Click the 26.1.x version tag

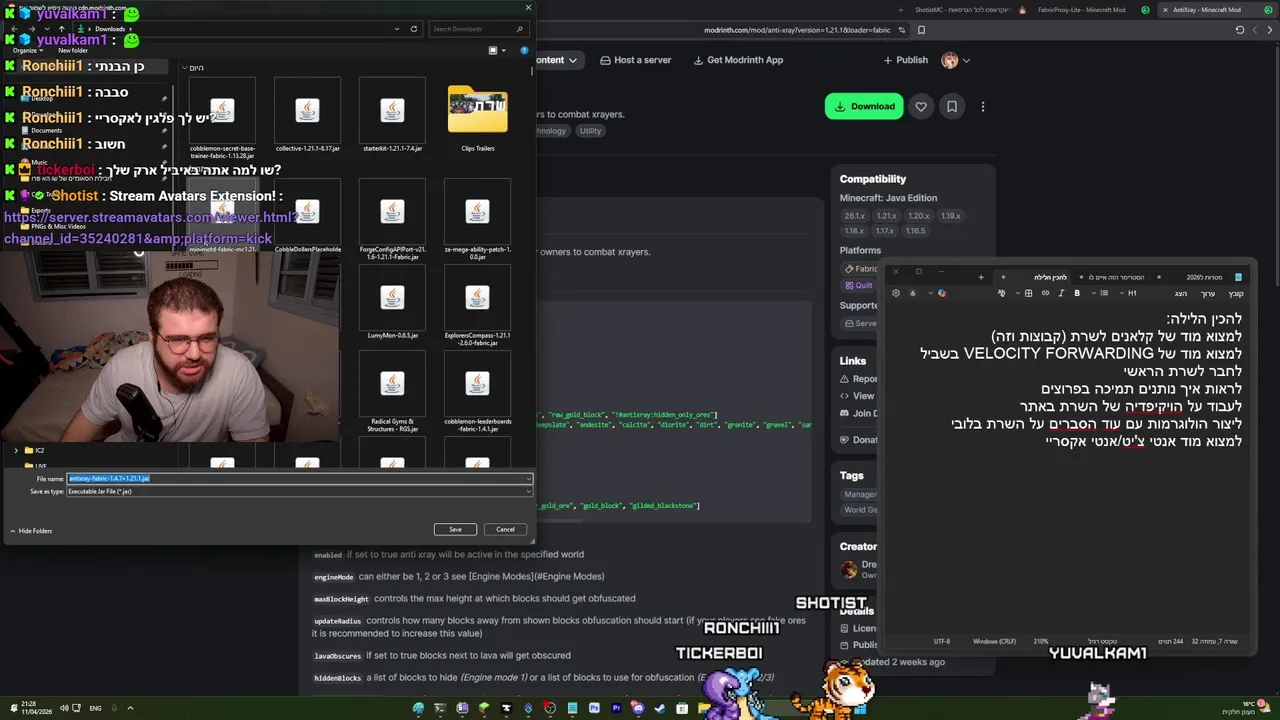(x=855, y=216)
